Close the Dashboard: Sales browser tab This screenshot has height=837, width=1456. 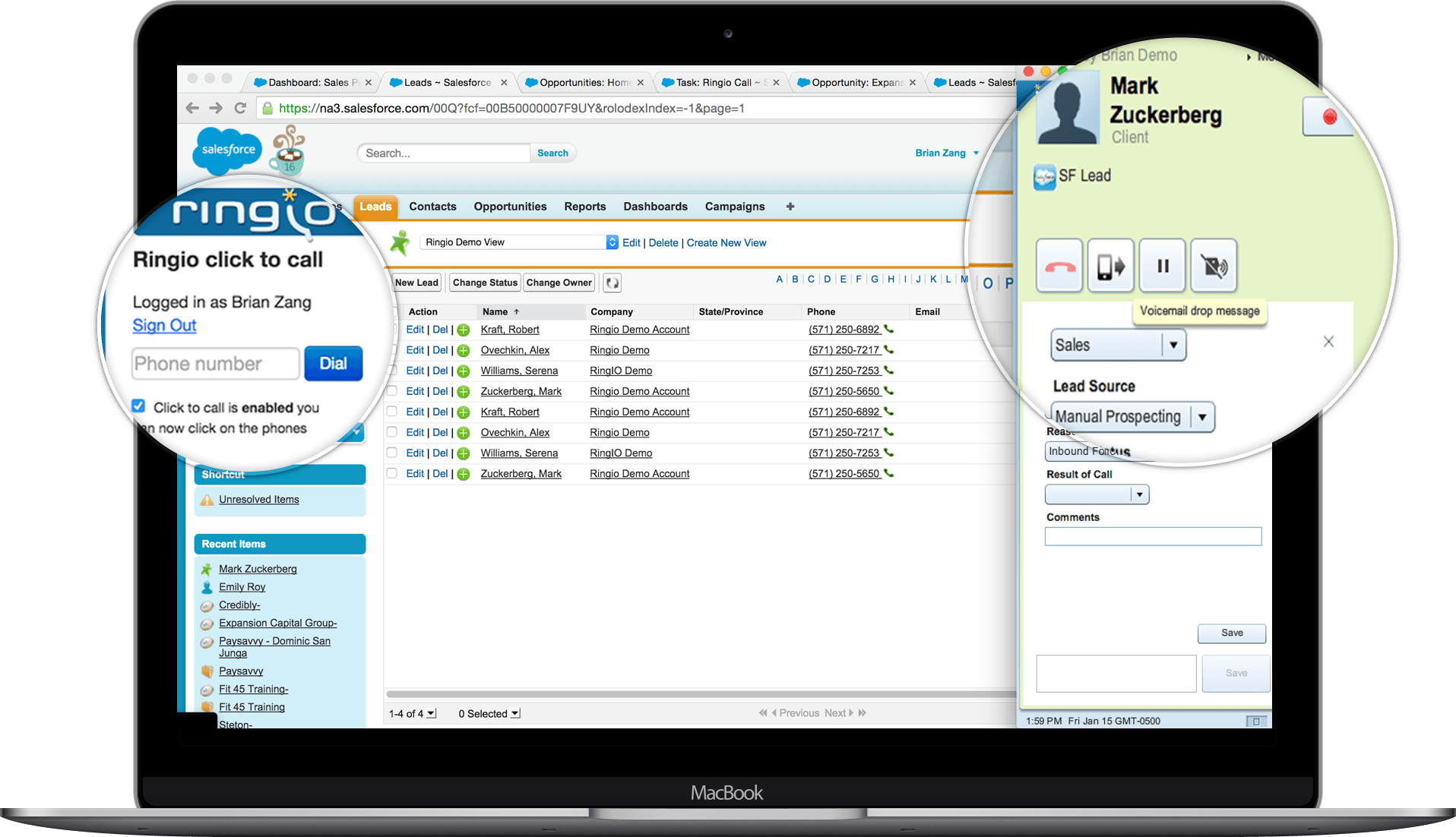(369, 83)
